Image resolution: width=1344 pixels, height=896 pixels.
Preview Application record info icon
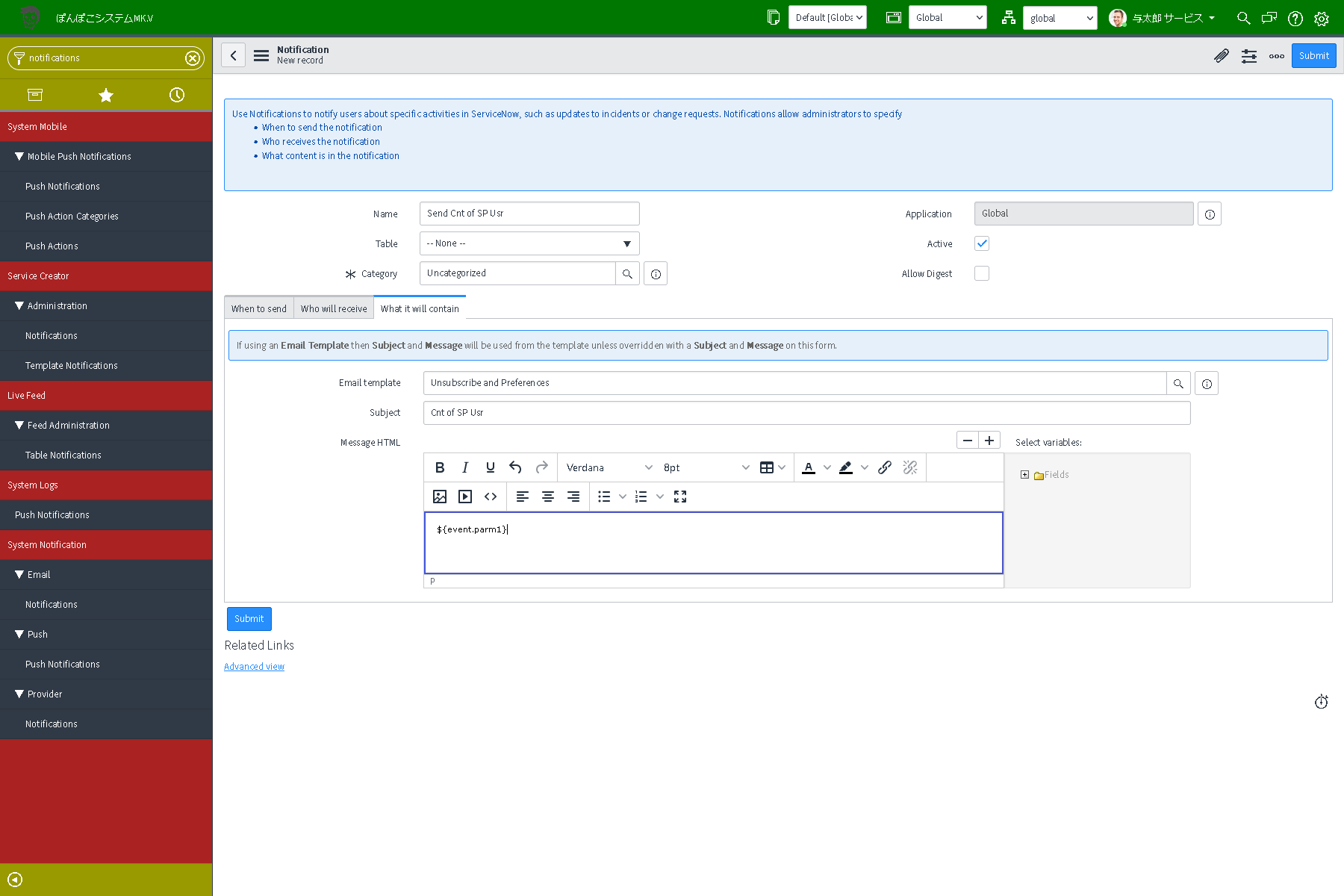click(x=1210, y=214)
